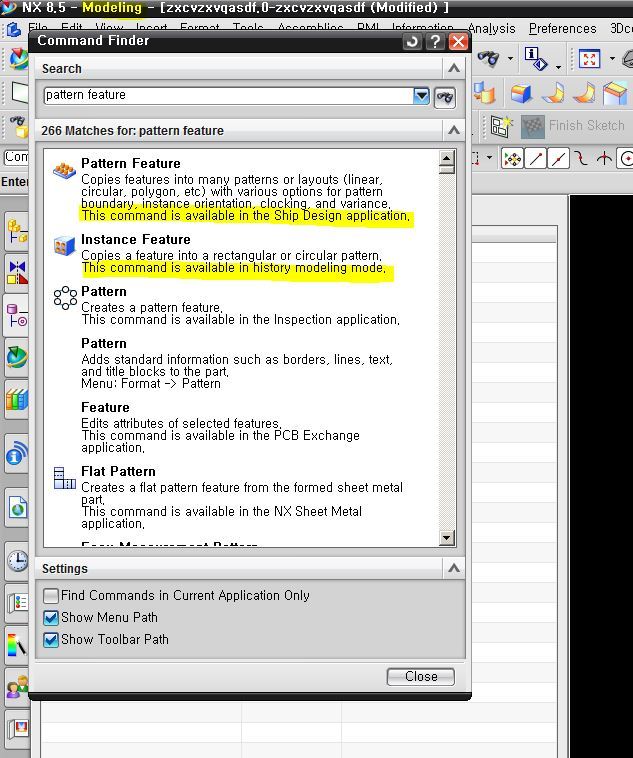Open the Analysis menu
Viewport: 633px width, 758px height.
491,29
